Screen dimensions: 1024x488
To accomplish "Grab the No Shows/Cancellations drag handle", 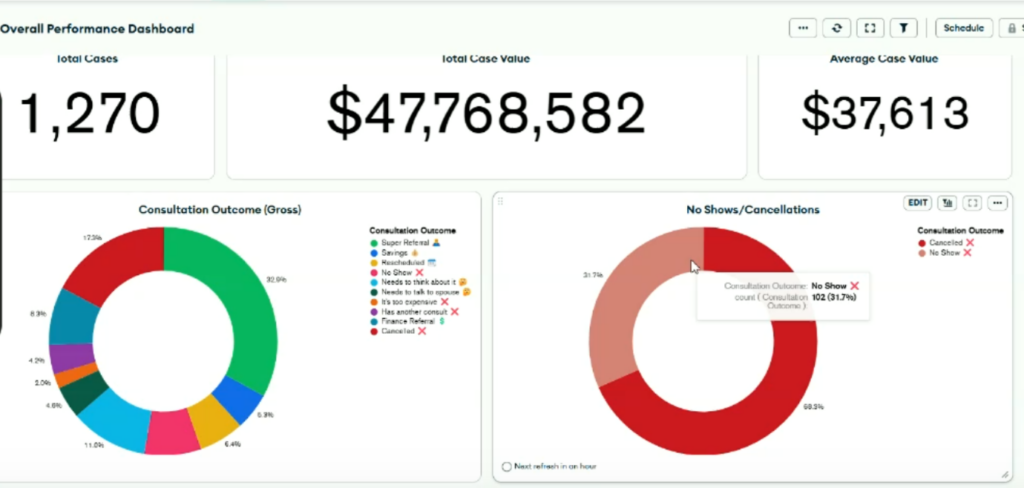I will (500, 202).
